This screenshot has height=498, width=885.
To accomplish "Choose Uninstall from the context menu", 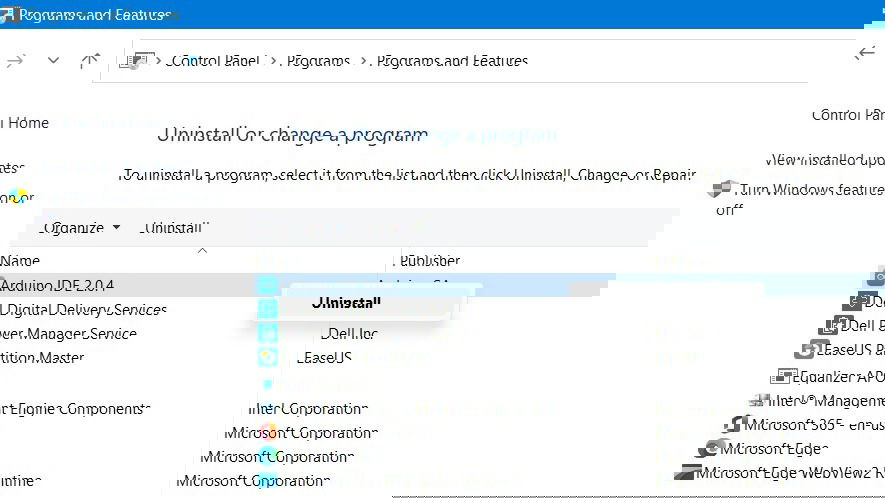I will pyautogui.click(x=346, y=303).
